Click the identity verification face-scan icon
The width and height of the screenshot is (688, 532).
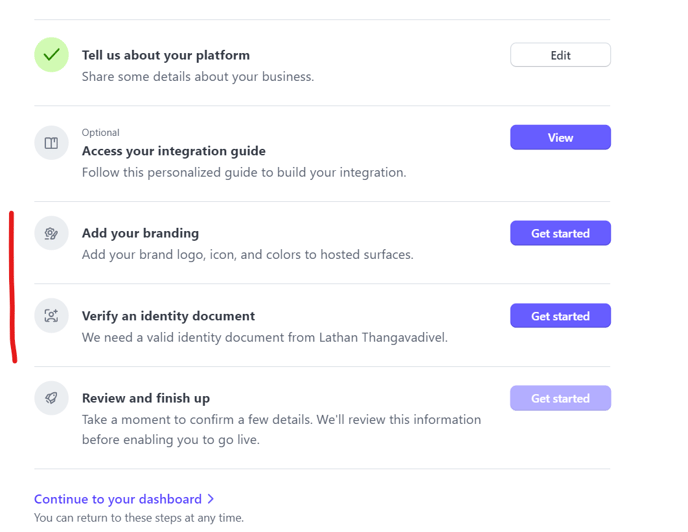(x=51, y=316)
